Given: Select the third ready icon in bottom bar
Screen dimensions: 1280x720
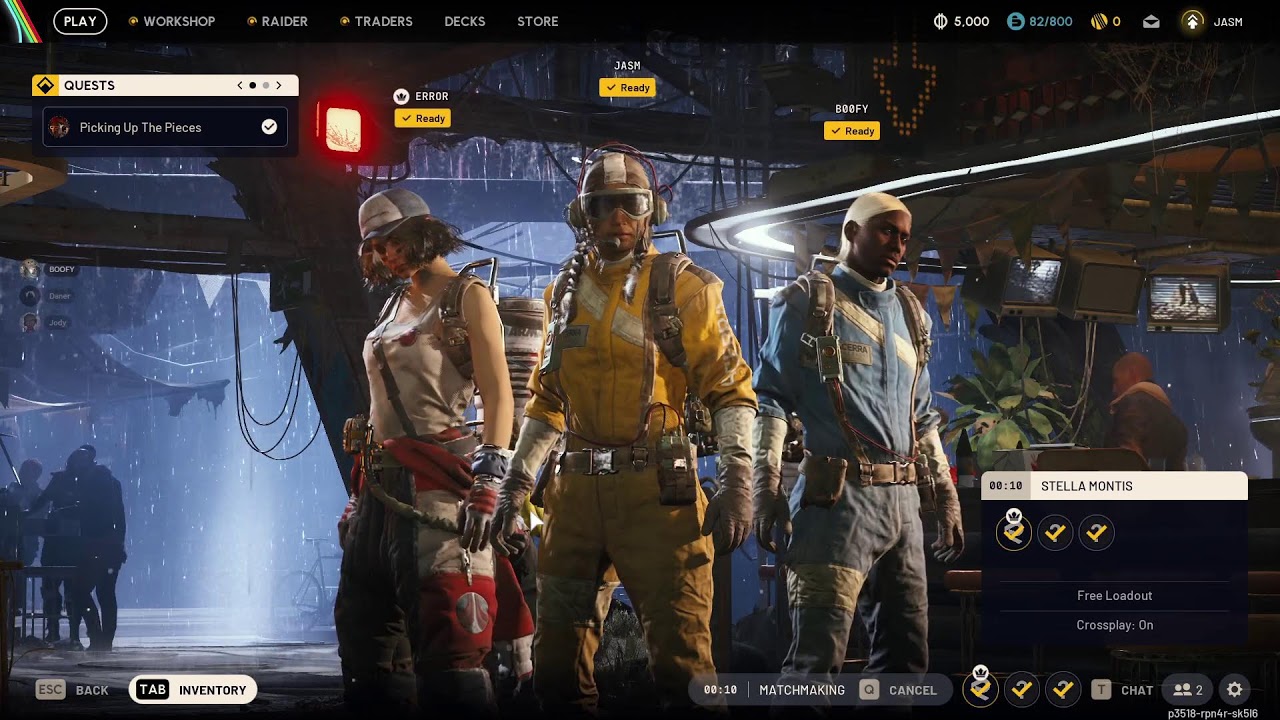Looking at the screenshot, I should coord(1063,689).
